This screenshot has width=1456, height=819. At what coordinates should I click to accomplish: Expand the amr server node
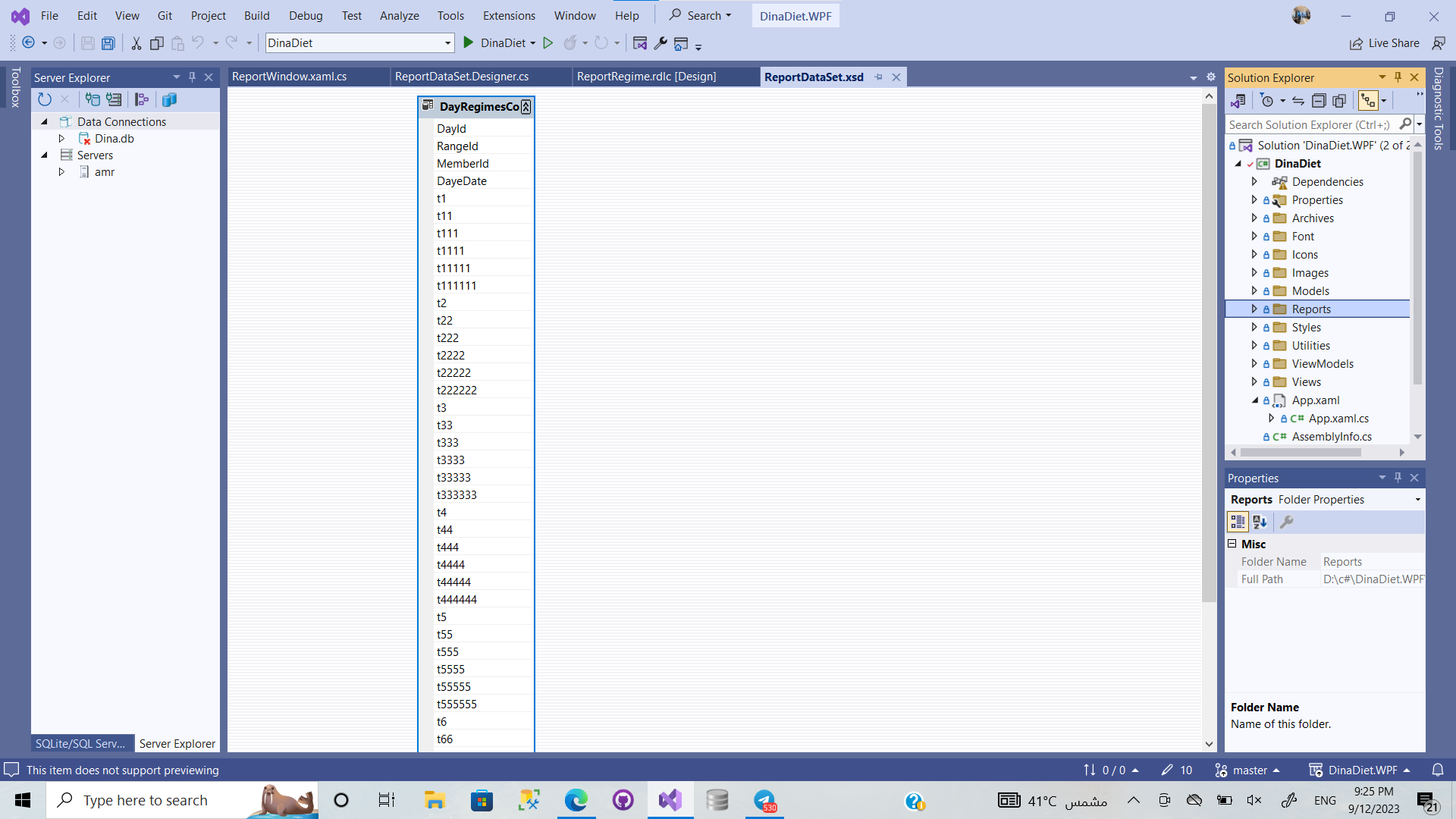(62, 172)
